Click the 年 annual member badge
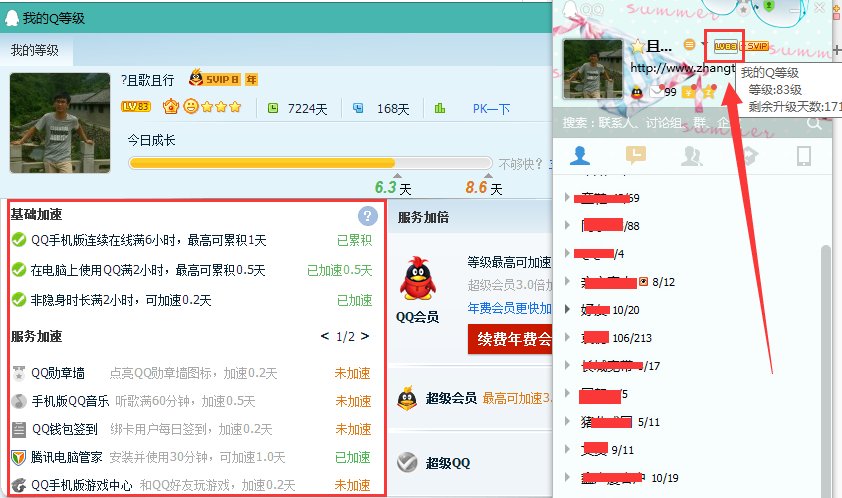The image size is (842, 498). coord(251,80)
